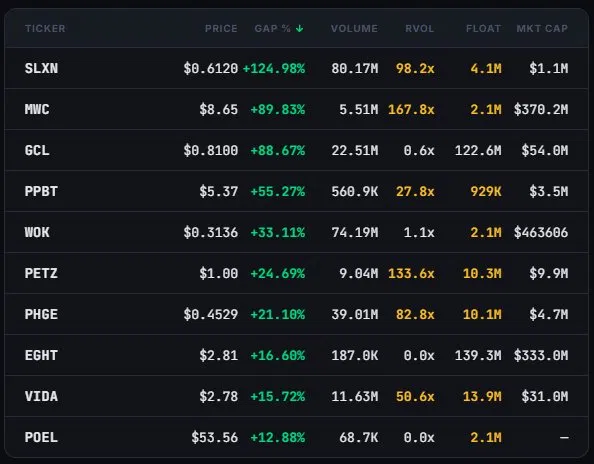This screenshot has height=464, width=594.
Task: Click the $8.65 price for MWC
Action: click(x=219, y=109)
